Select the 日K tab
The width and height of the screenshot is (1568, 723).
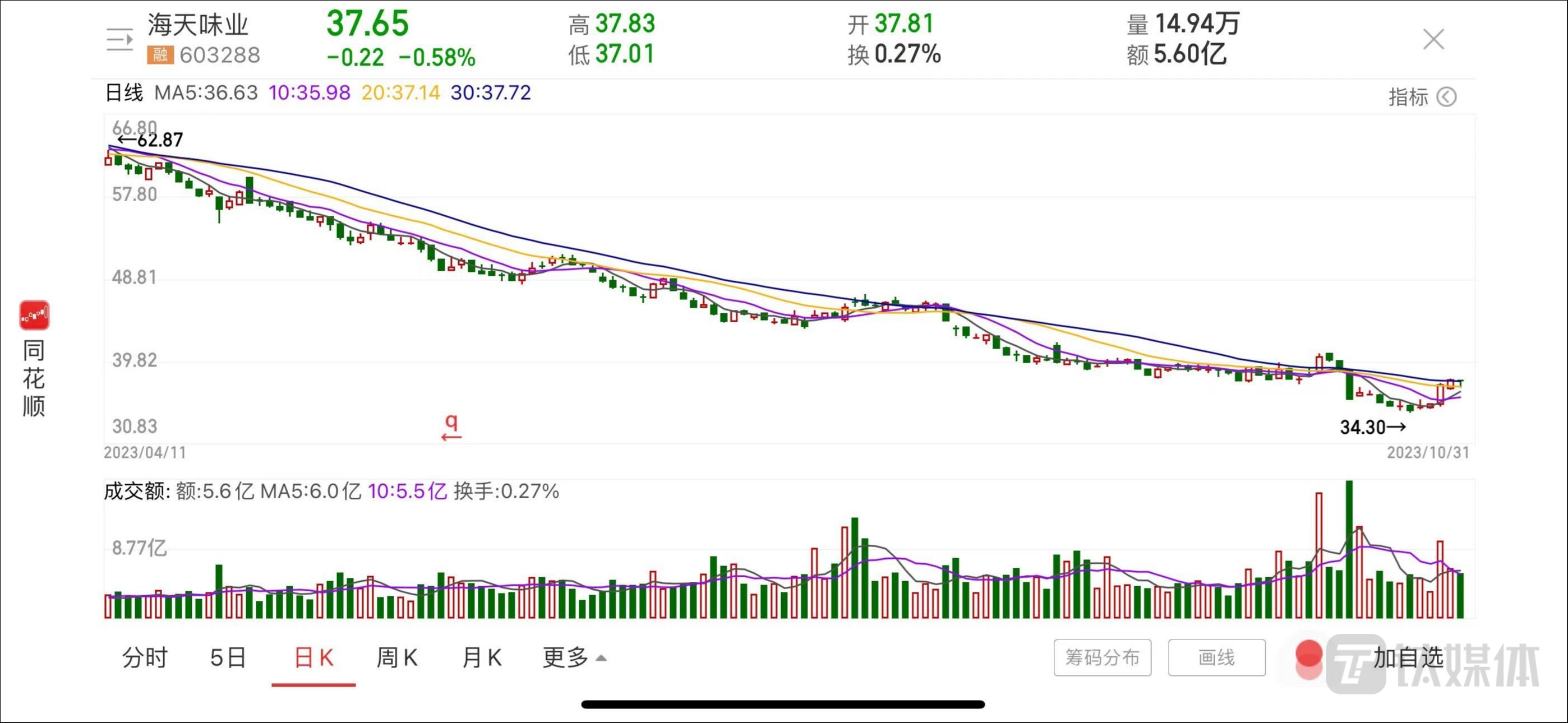[313, 658]
